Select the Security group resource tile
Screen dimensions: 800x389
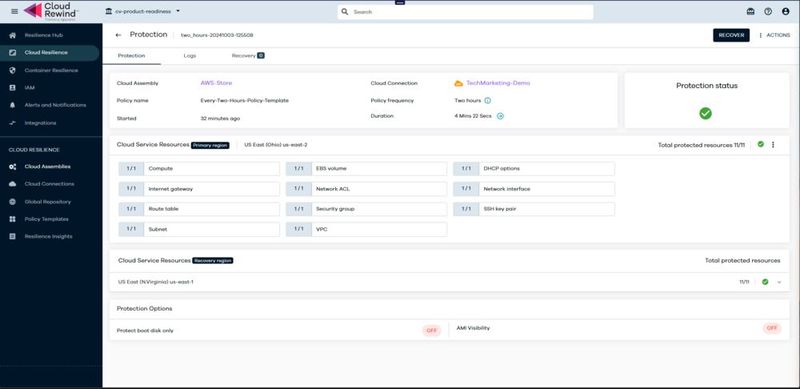(366, 209)
